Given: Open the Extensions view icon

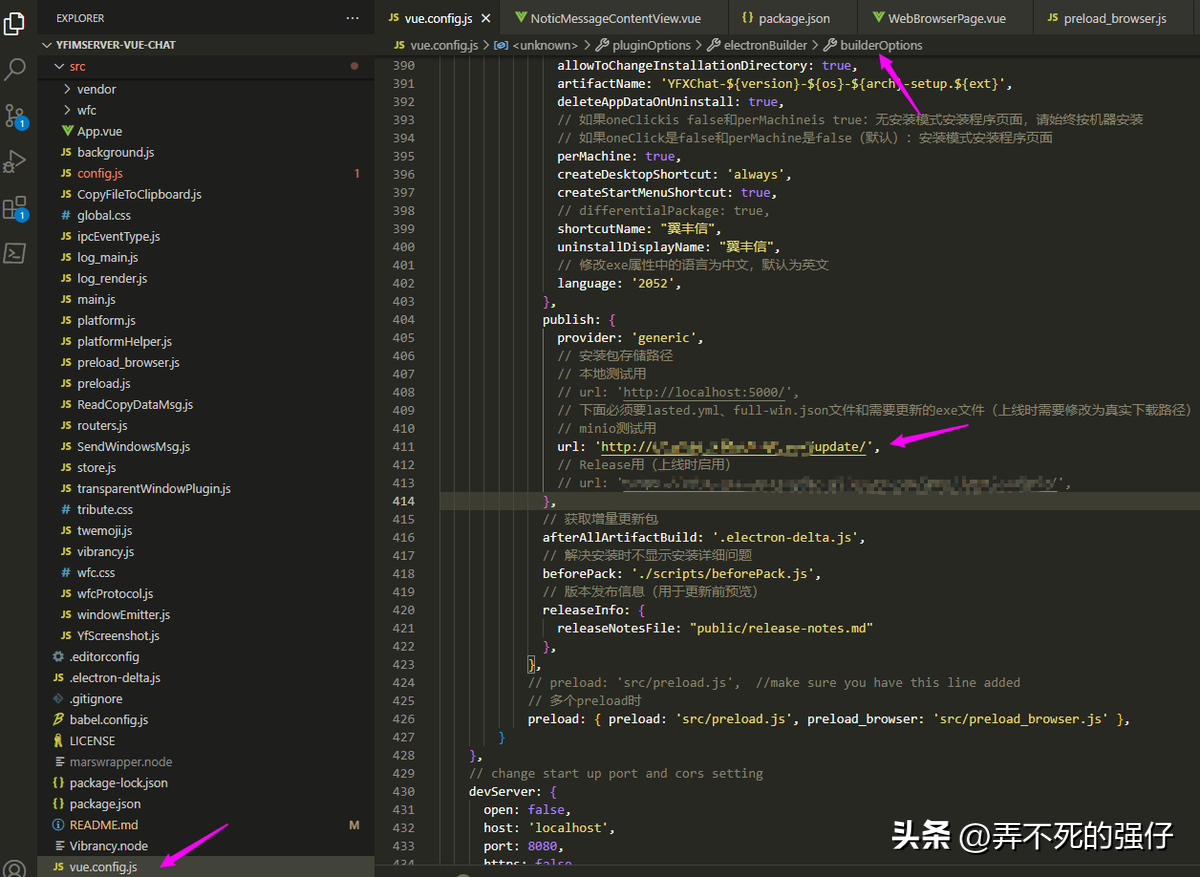Looking at the screenshot, I should coord(15,208).
